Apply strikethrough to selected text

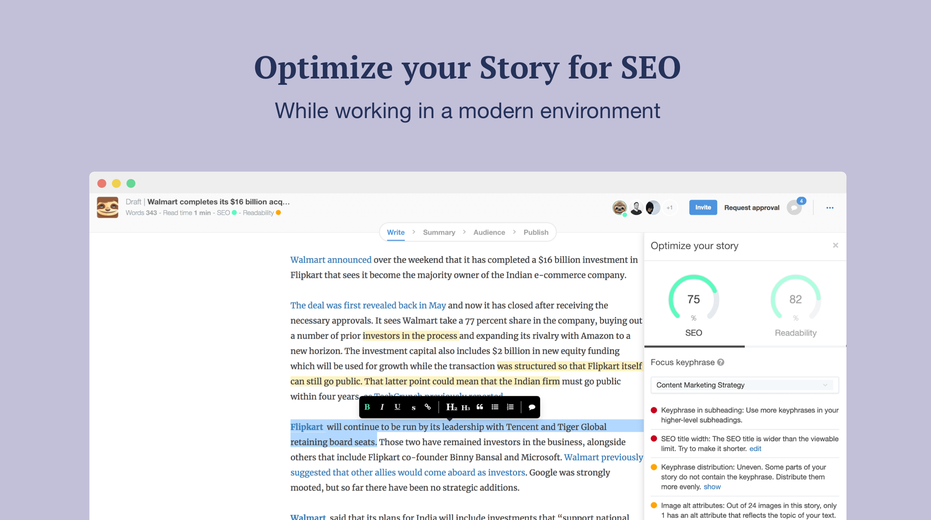click(413, 408)
